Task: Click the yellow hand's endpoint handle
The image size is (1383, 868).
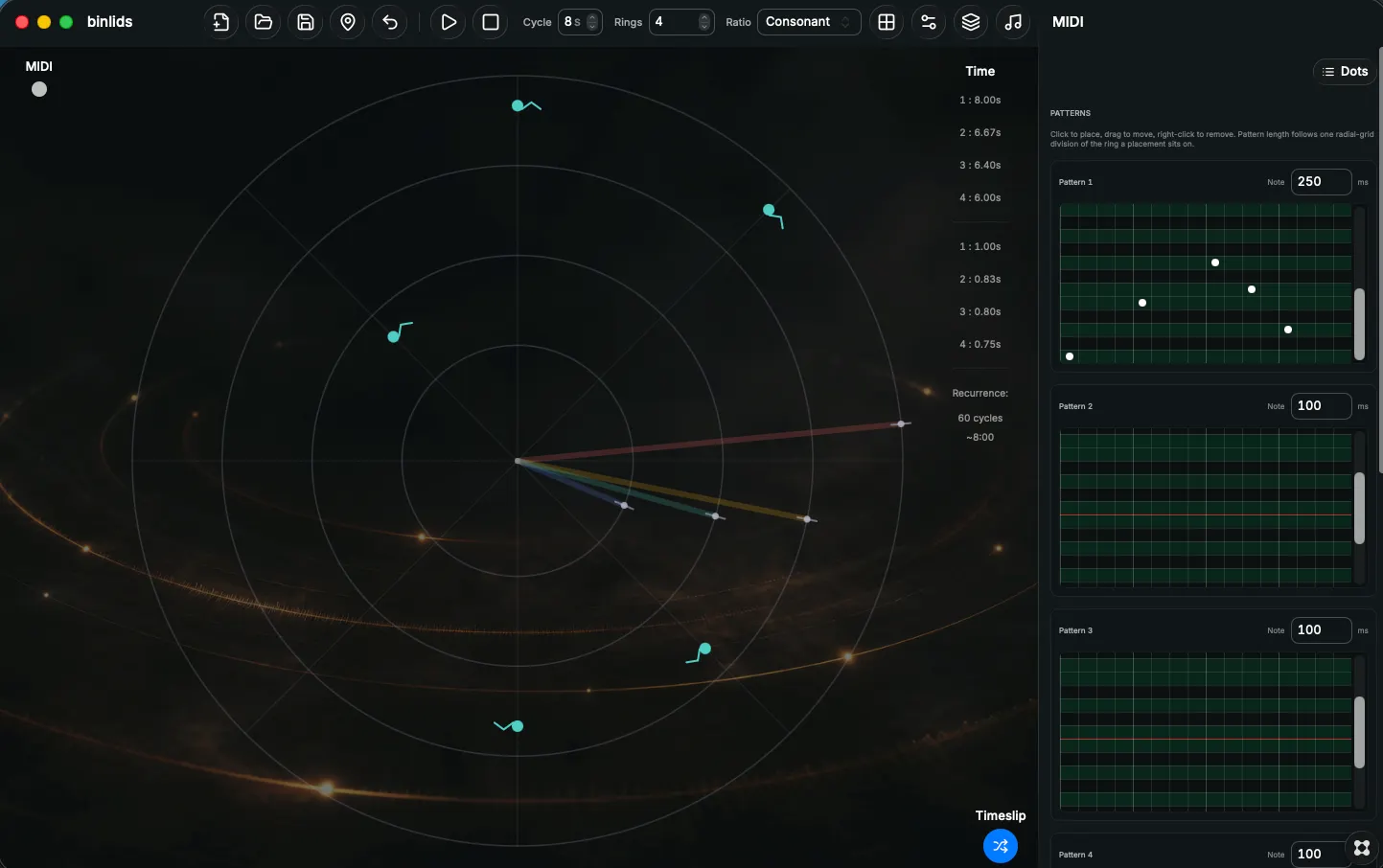Action: pyautogui.click(x=808, y=519)
